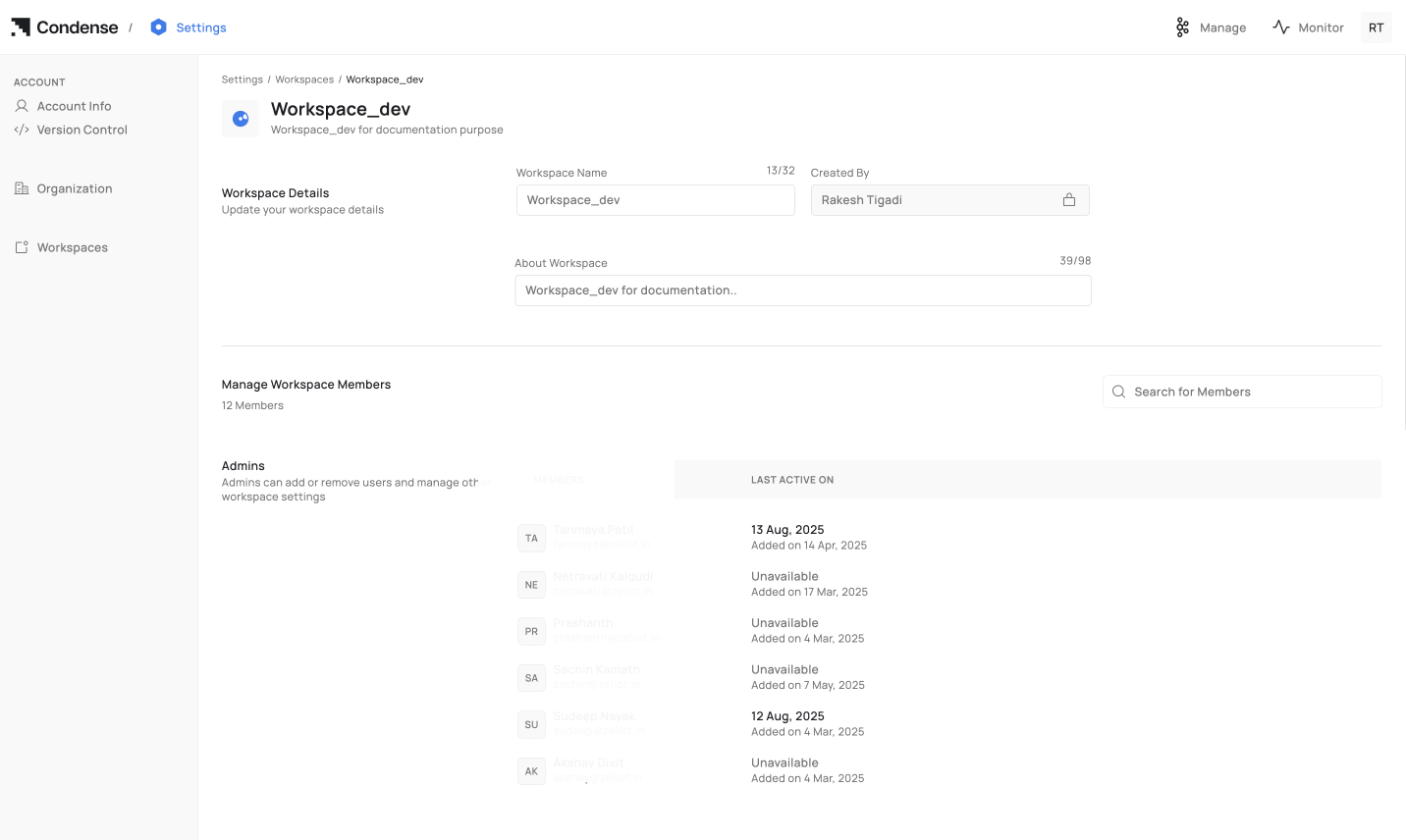This screenshot has width=1406, height=840.
Task: Click the search magnifier icon
Action: click(1118, 392)
